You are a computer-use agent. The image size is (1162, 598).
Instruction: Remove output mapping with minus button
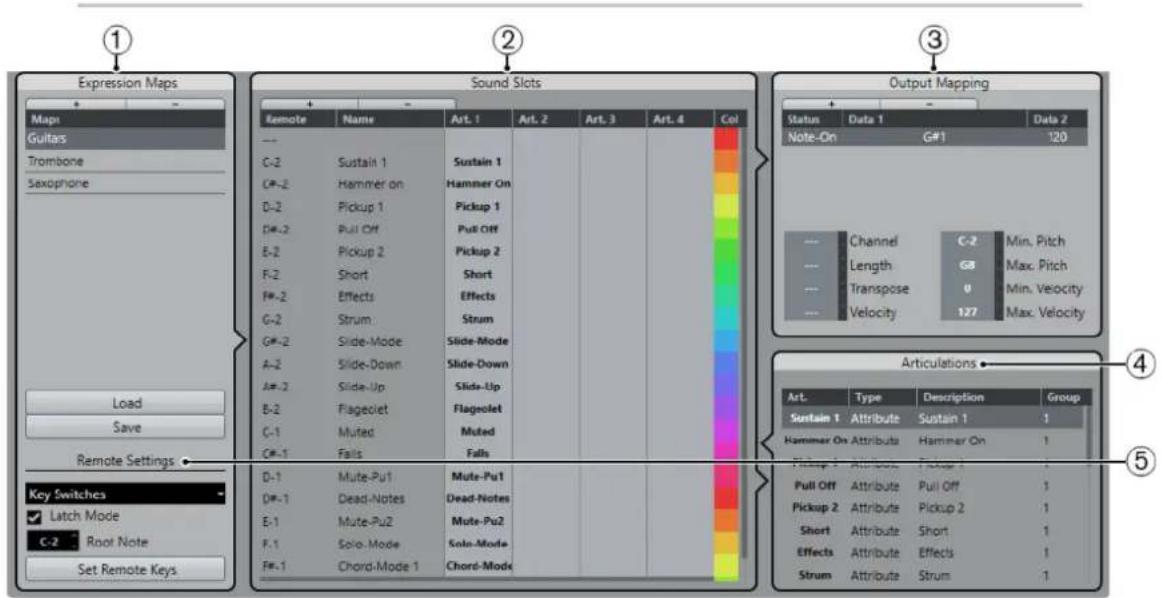[x=929, y=104]
